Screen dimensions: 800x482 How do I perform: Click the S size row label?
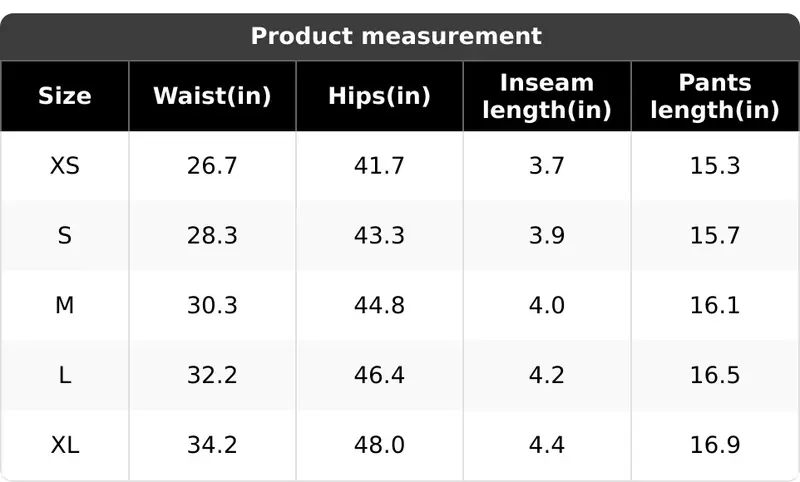coord(65,236)
